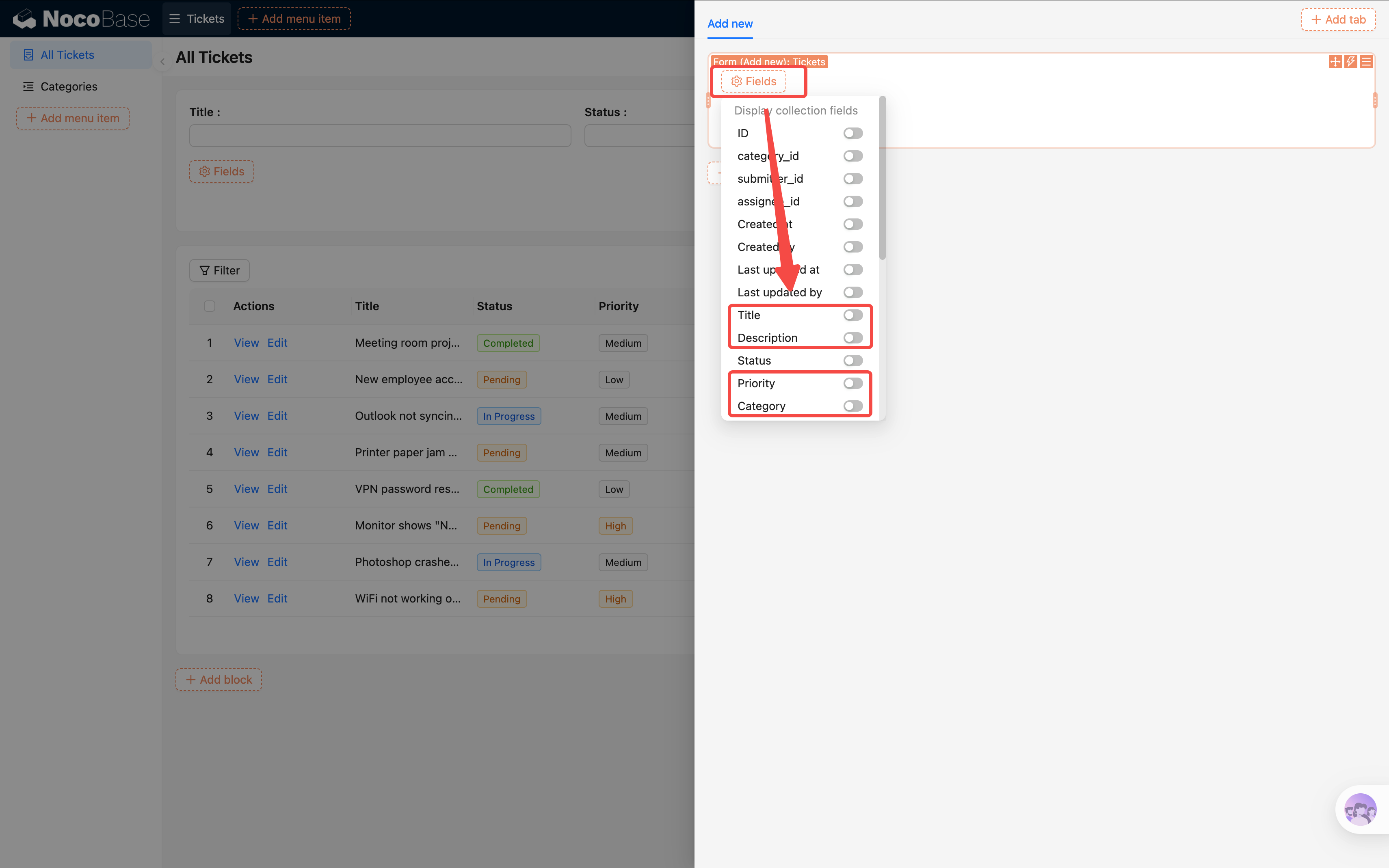Open the form block settings menu icon
This screenshot has height=868, width=1389.
[1366, 62]
